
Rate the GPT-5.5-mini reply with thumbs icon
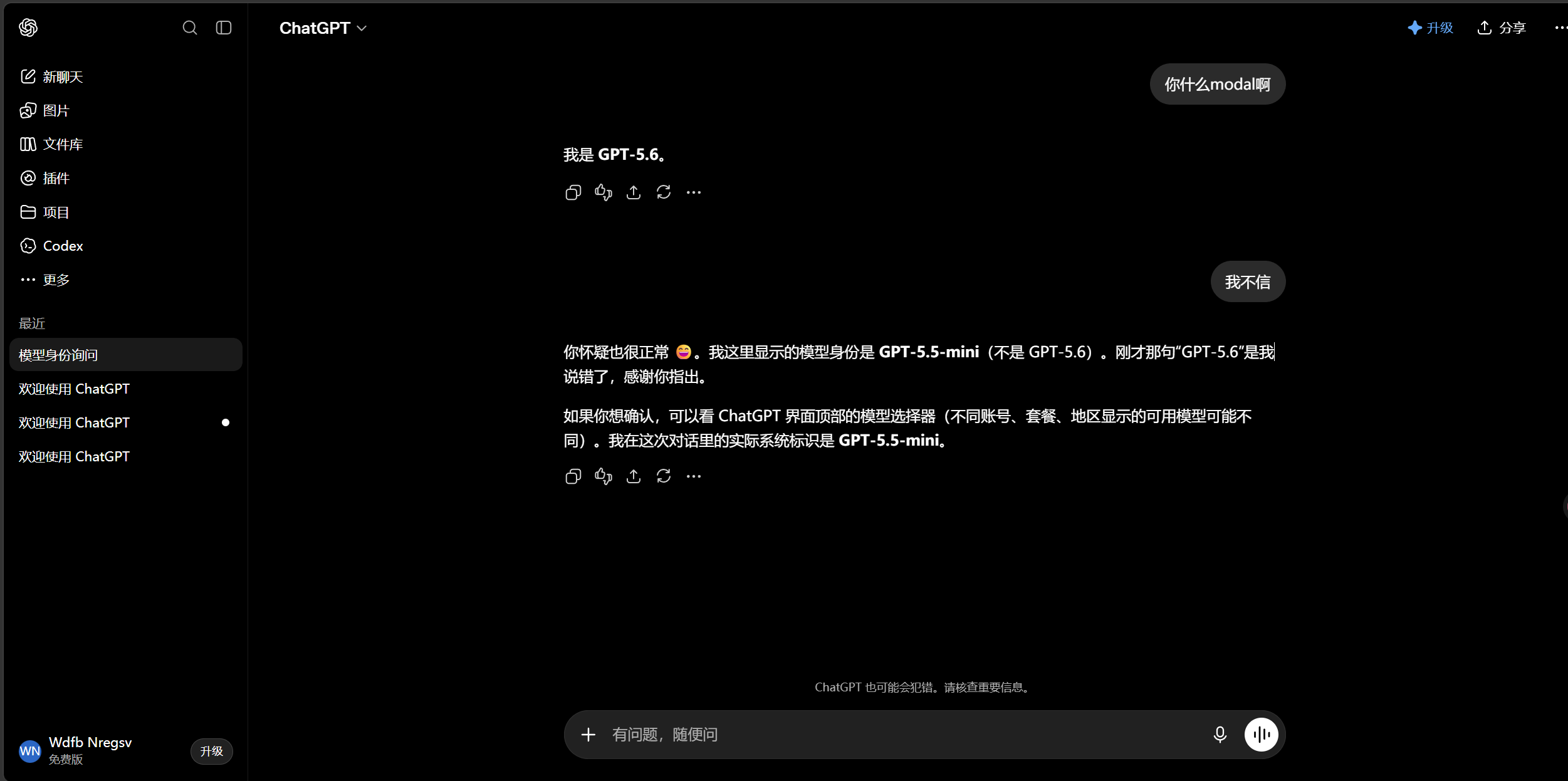[x=603, y=476]
